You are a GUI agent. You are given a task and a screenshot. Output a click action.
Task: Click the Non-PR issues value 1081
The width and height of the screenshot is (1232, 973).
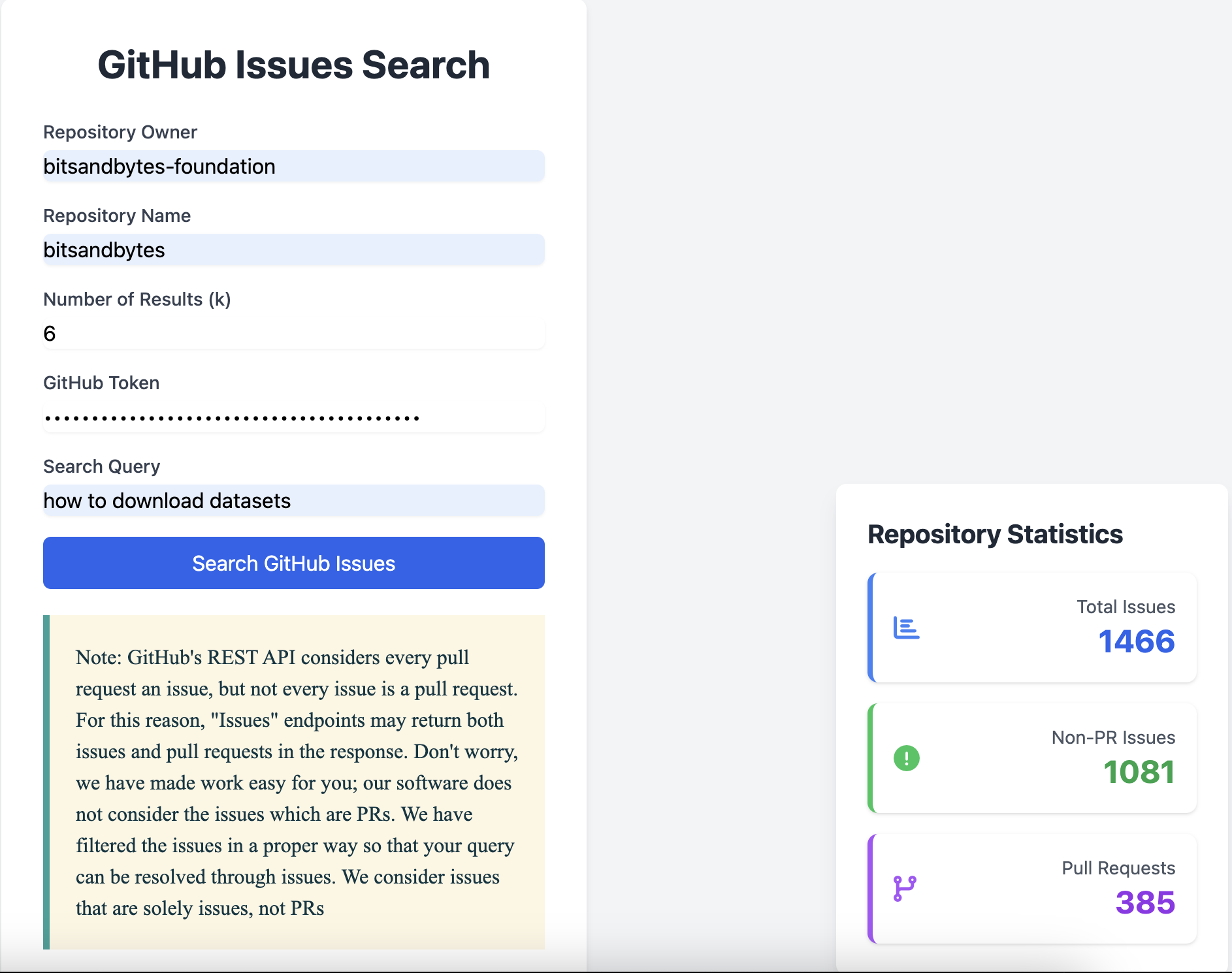click(x=1139, y=772)
